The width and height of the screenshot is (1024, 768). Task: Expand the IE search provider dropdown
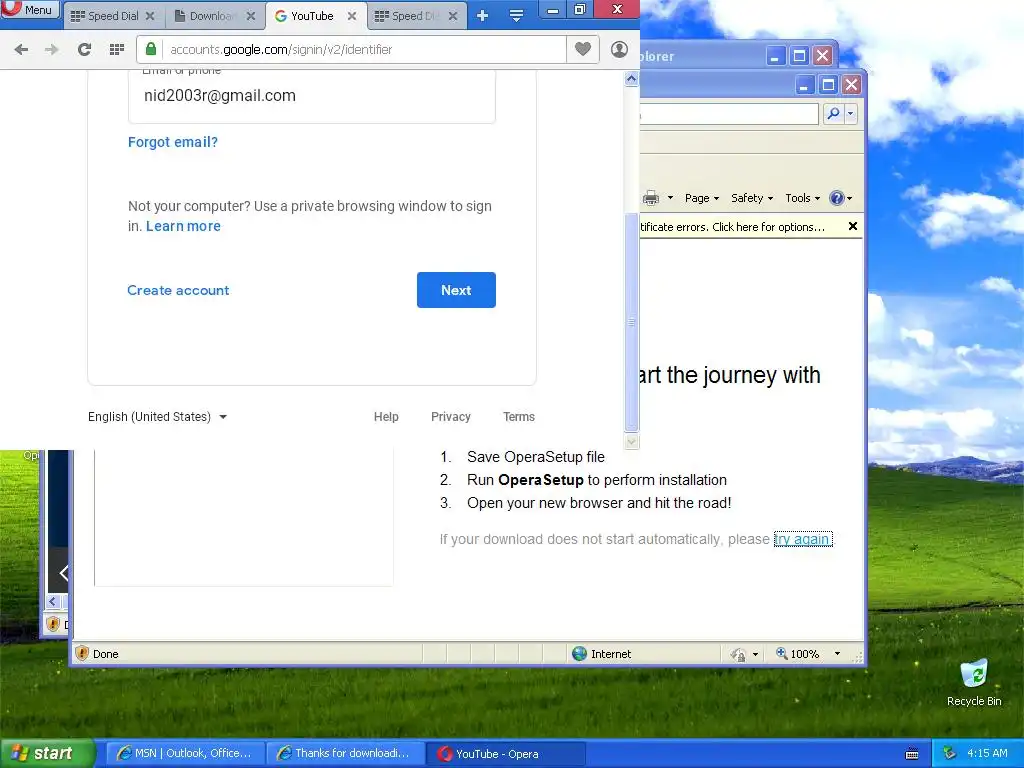pyautogui.click(x=850, y=114)
